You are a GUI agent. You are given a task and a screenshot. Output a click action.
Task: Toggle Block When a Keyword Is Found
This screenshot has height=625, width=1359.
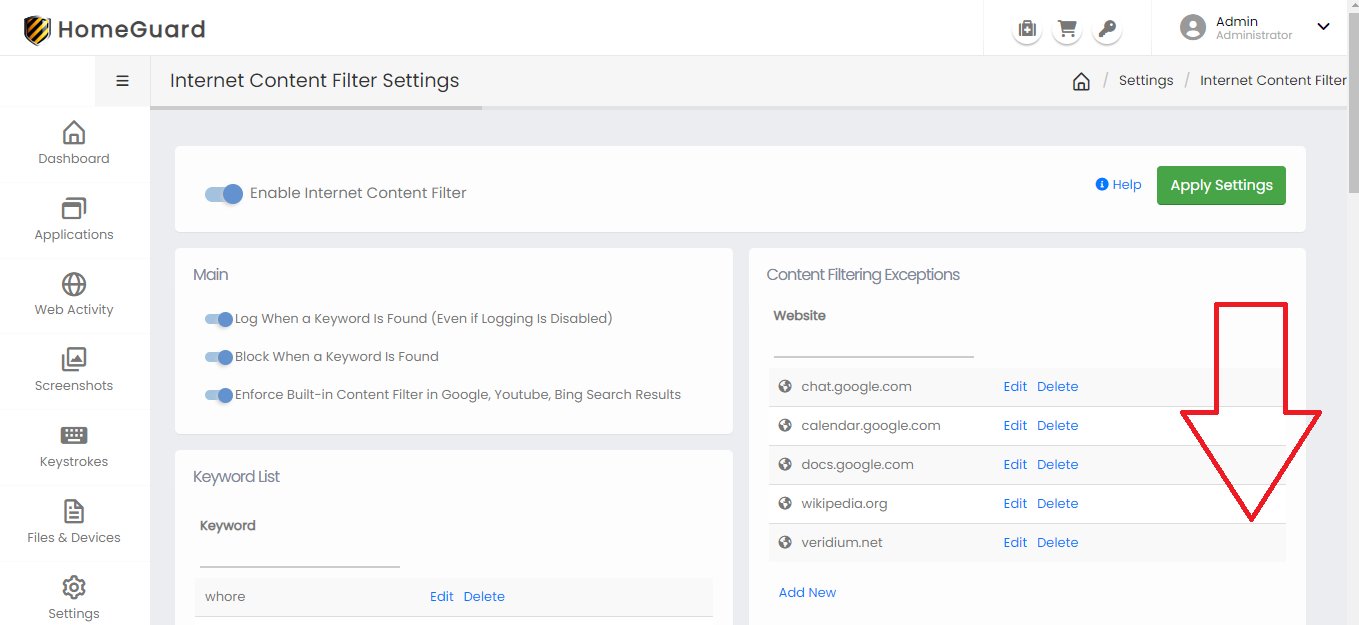(219, 357)
